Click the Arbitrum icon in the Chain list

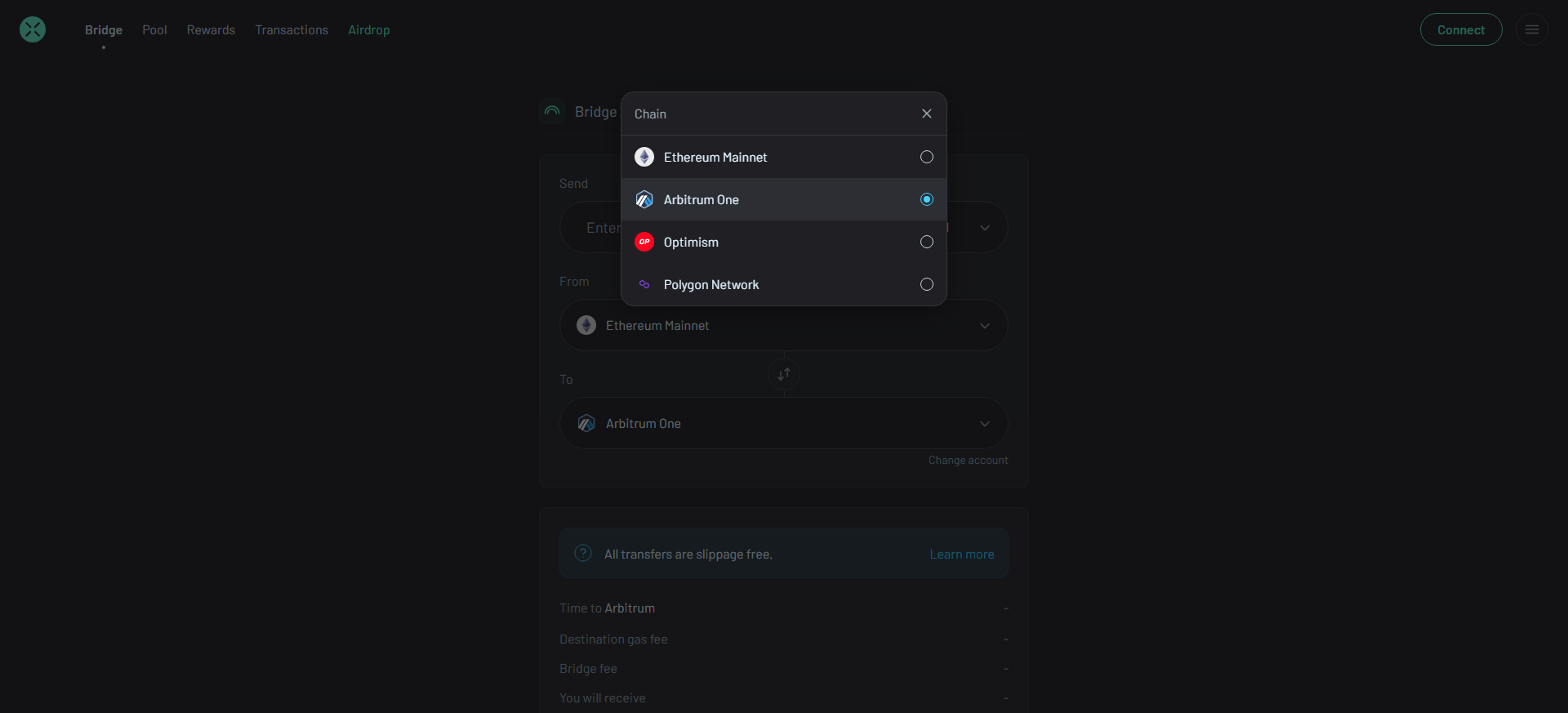click(x=644, y=199)
